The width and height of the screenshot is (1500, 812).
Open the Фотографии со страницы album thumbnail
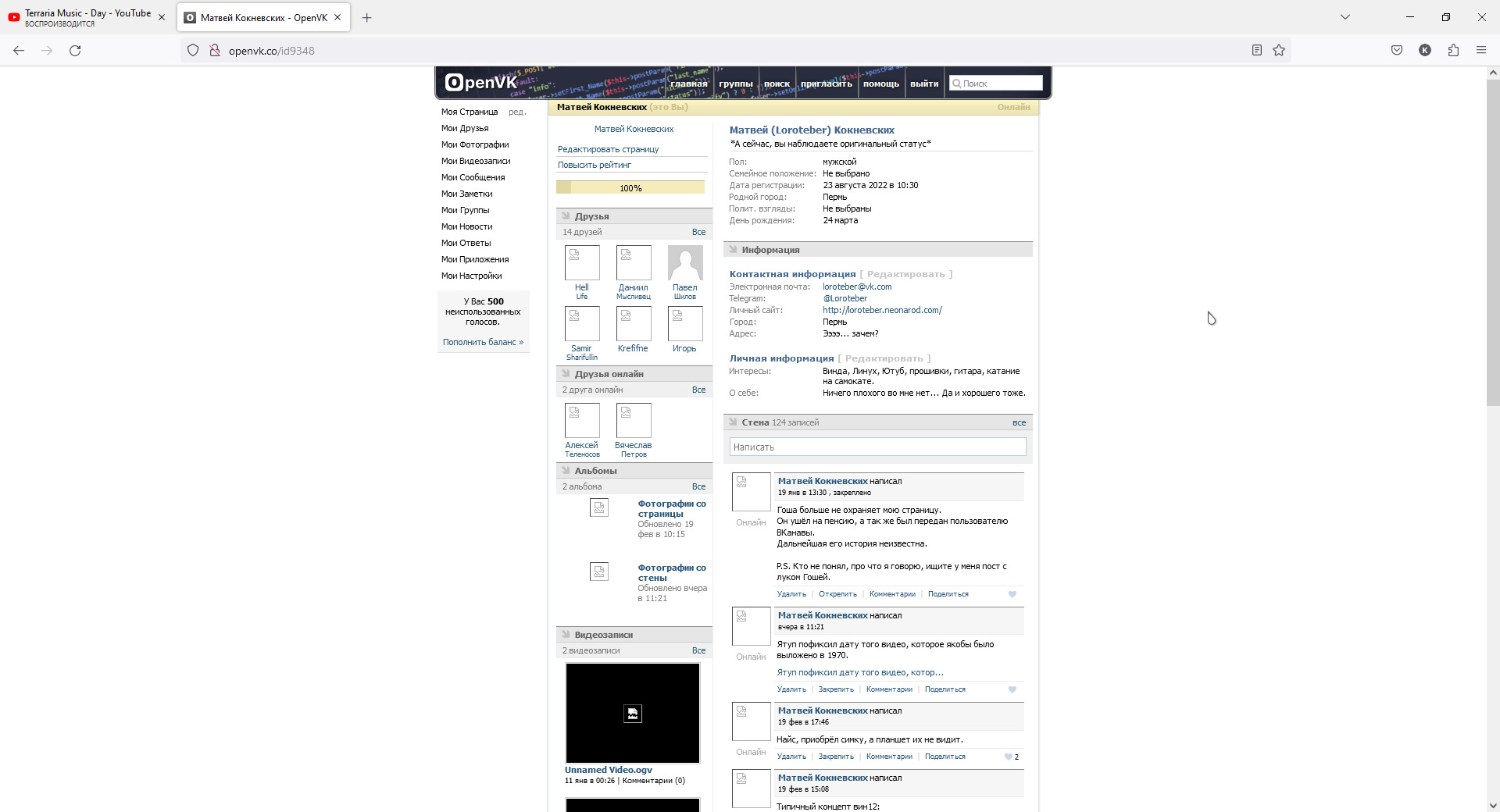point(599,507)
